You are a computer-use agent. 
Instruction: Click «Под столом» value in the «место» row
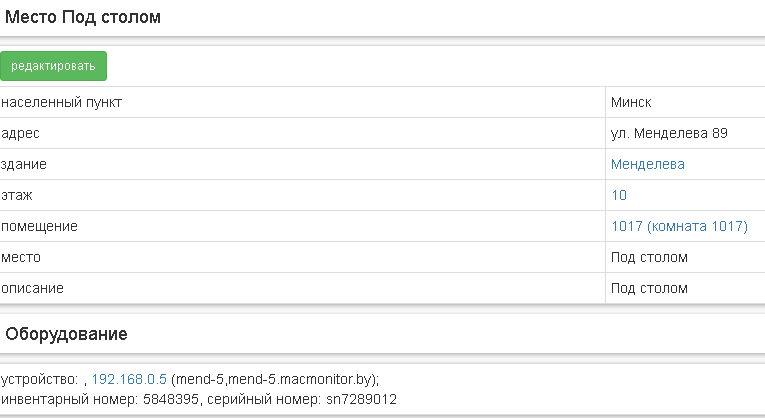(649, 257)
